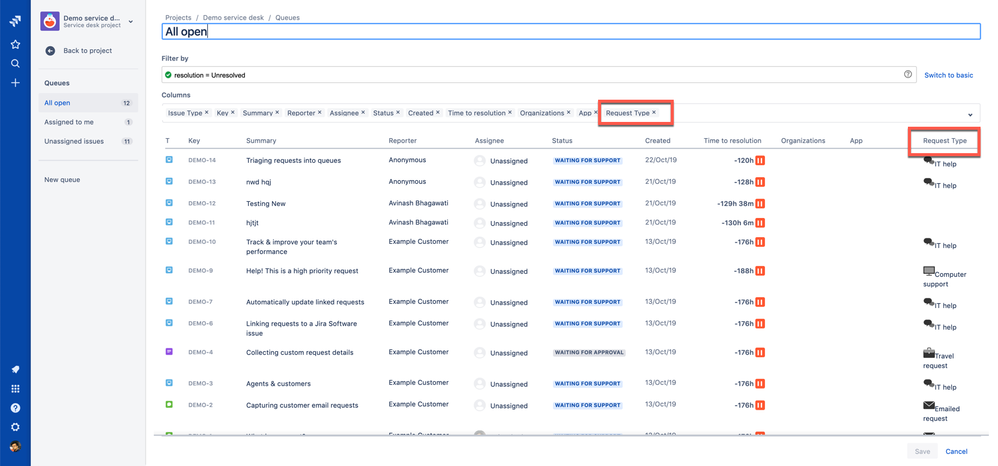Open the app switcher grid icon

[15, 389]
